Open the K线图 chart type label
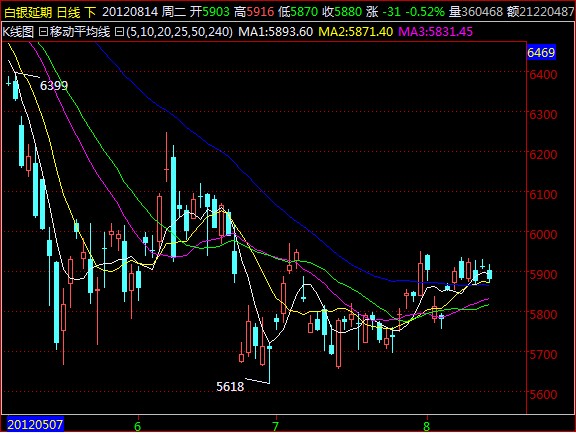576x433 pixels. 18,32
